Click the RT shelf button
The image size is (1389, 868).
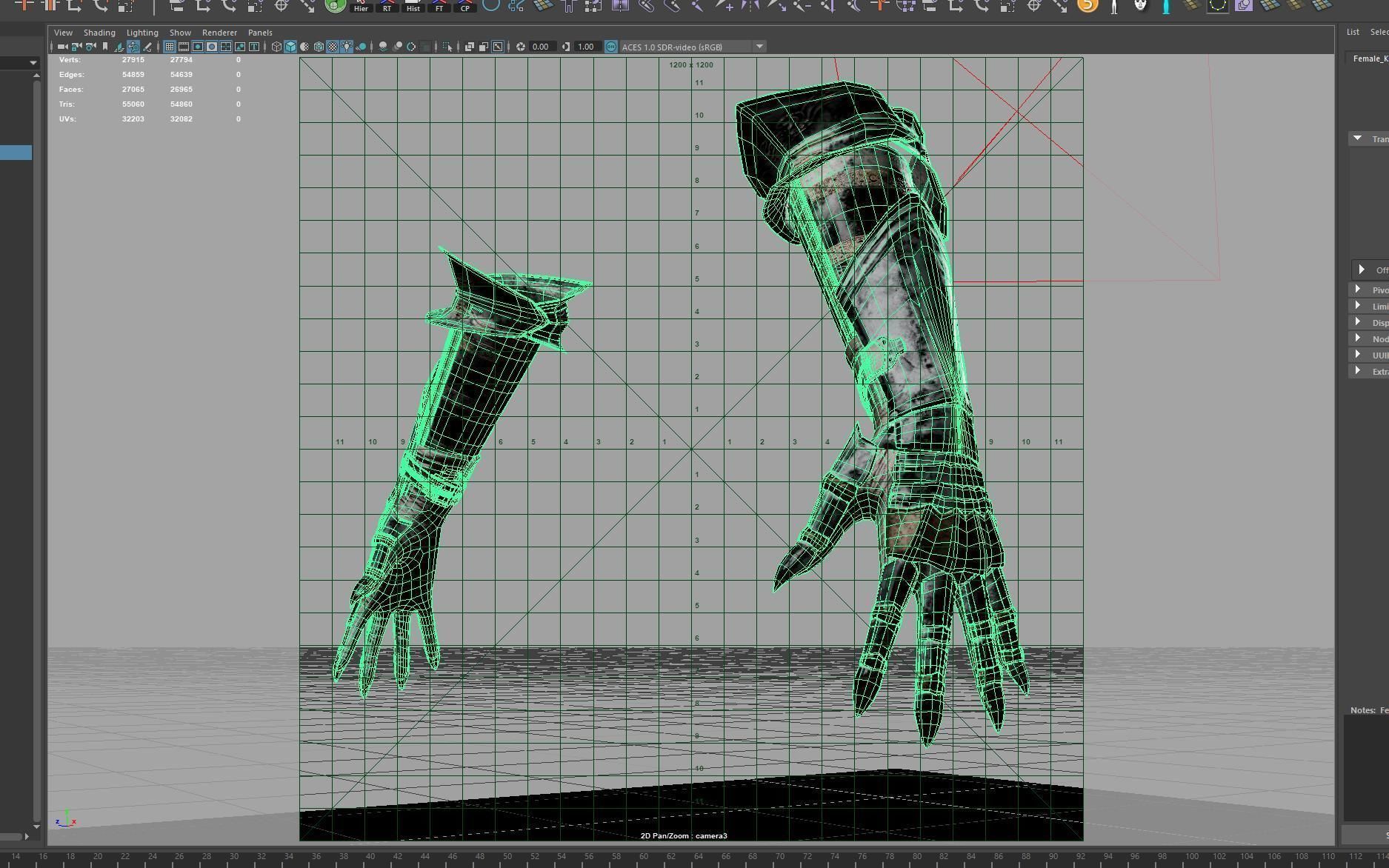[387, 7]
